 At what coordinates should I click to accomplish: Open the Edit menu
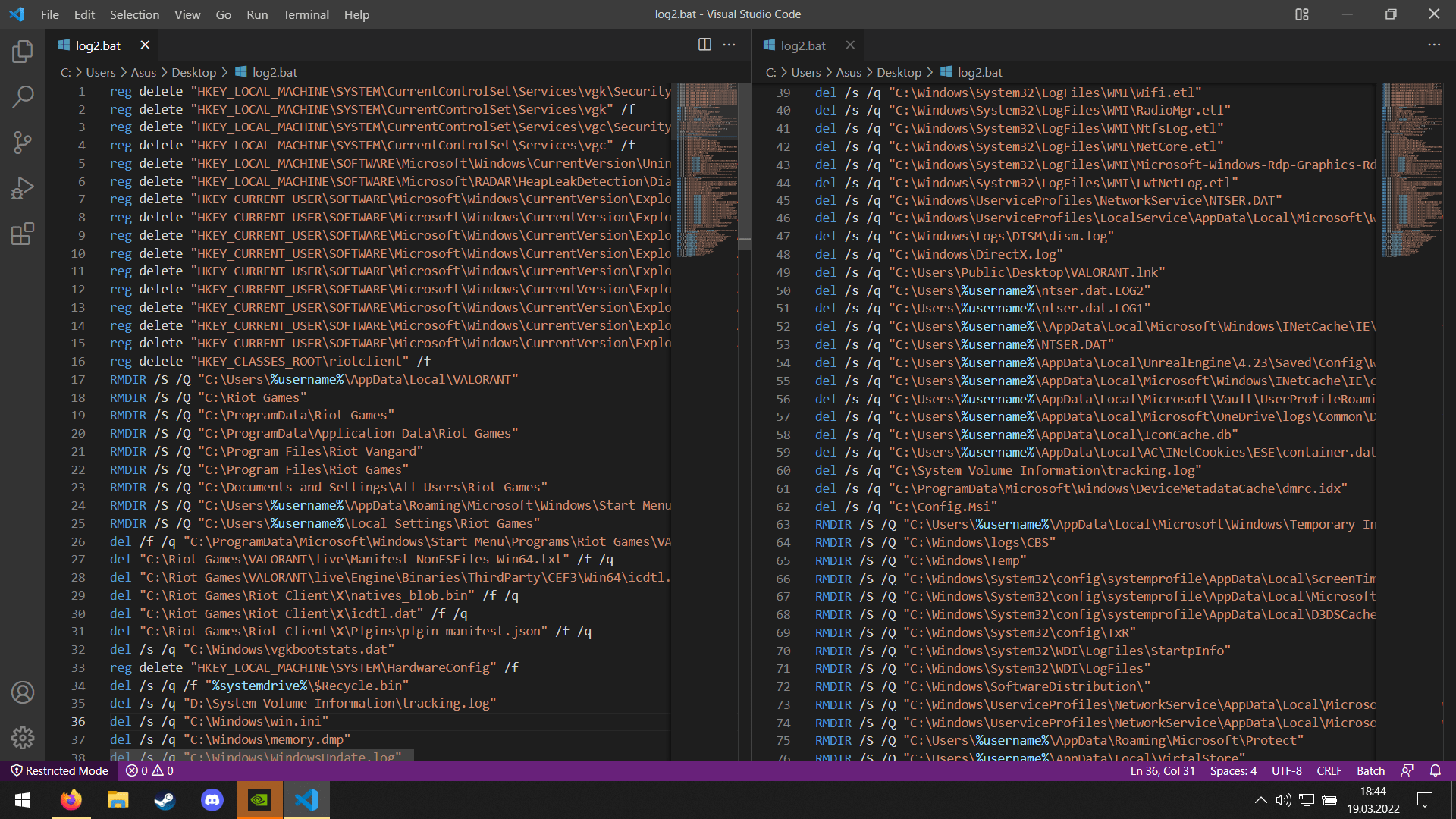click(x=84, y=14)
